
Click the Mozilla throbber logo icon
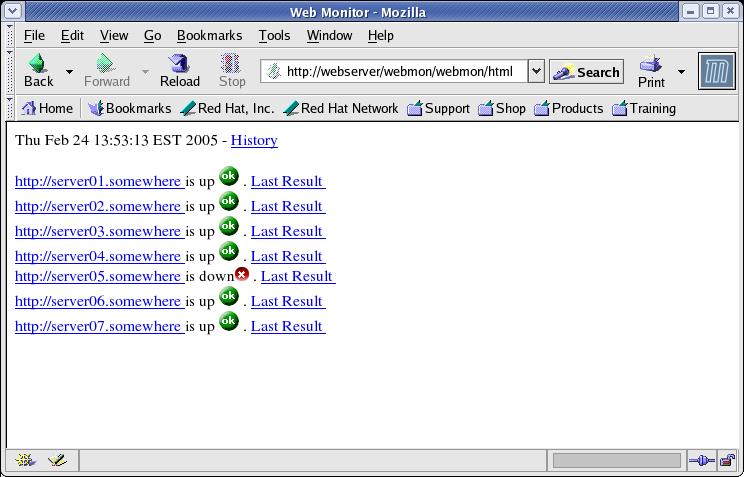(x=716, y=72)
